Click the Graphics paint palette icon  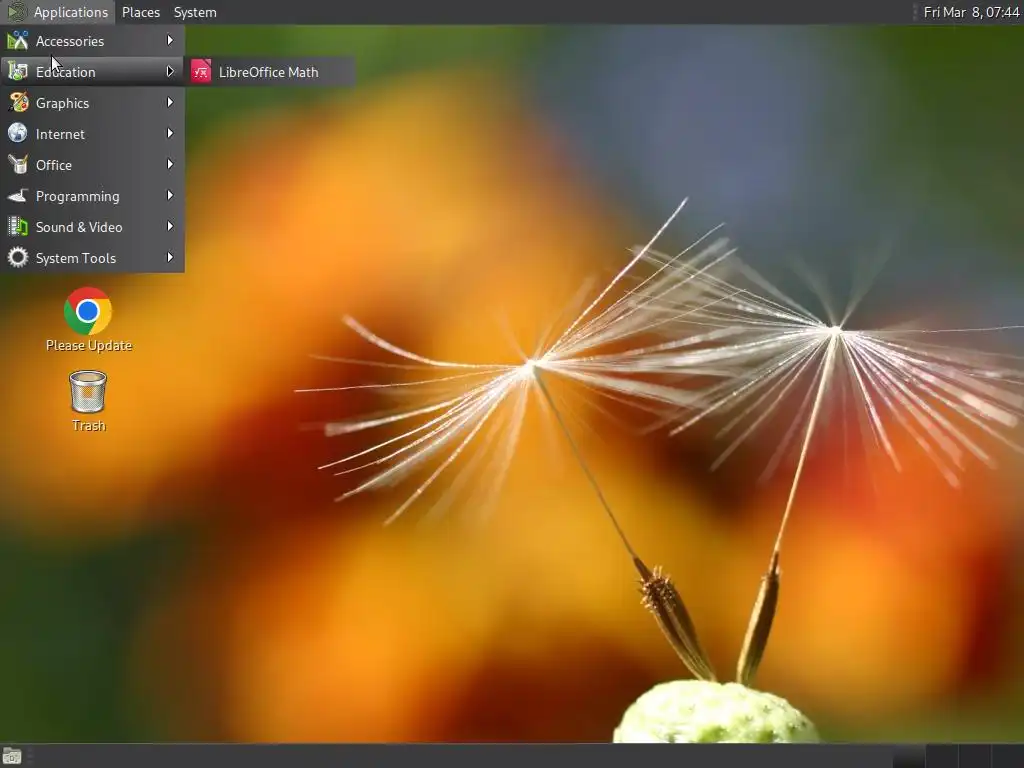pos(18,103)
